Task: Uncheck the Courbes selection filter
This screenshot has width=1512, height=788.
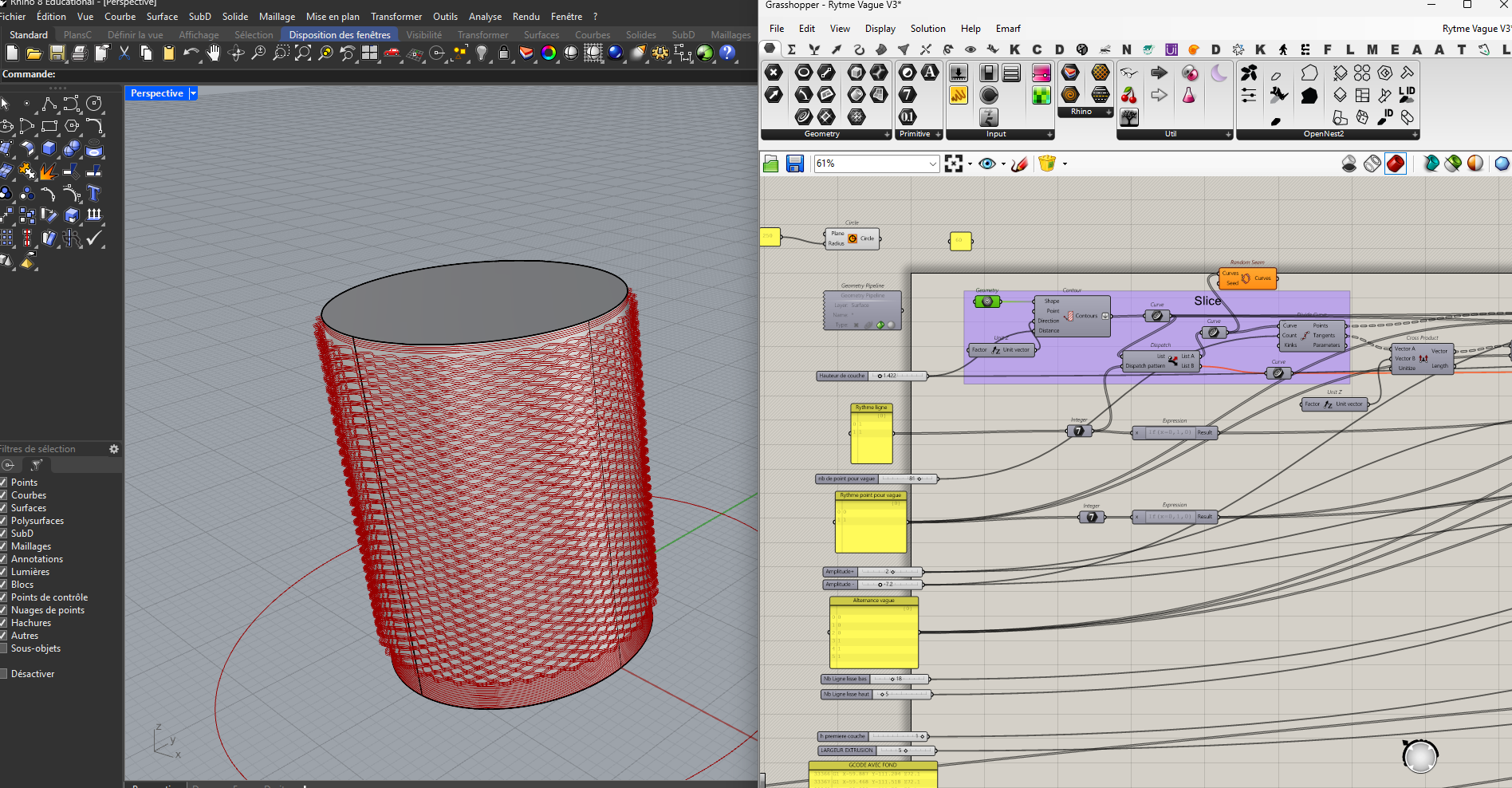Action: pyautogui.click(x=4, y=495)
